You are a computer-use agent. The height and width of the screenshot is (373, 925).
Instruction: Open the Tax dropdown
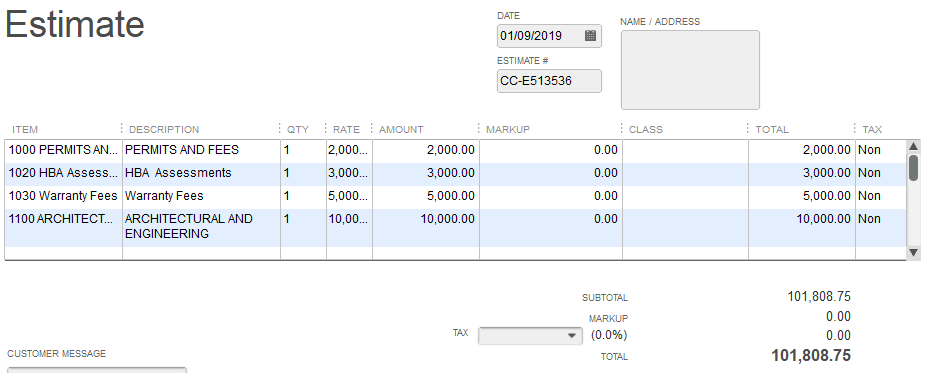tap(530, 335)
